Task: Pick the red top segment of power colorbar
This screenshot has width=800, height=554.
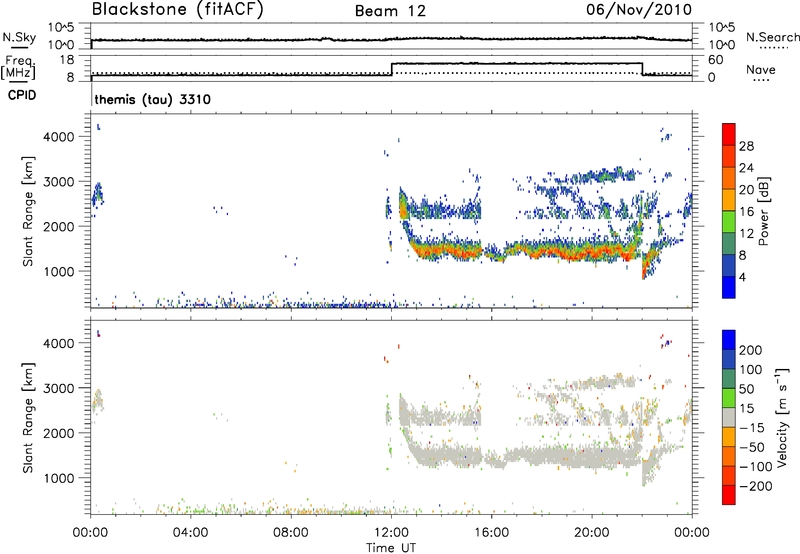Action: [x=729, y=134]
